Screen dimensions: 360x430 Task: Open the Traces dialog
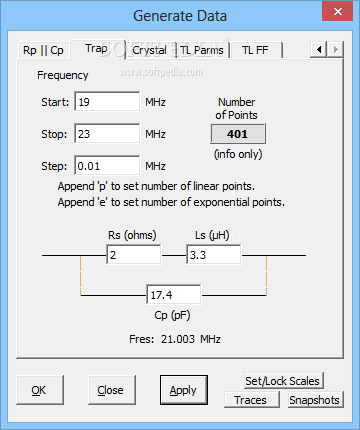click(252, 400)
